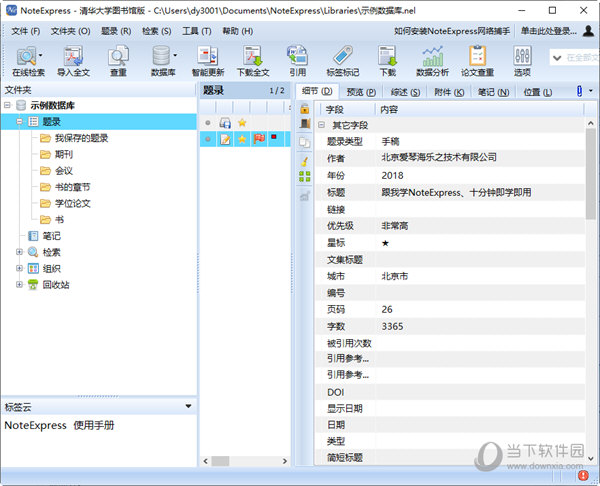Image resolution: width=600 pixels, height=486 pixels.
Task: Click the record list horizontal scrollbar thumb
Action: click(x=220, y=461)
